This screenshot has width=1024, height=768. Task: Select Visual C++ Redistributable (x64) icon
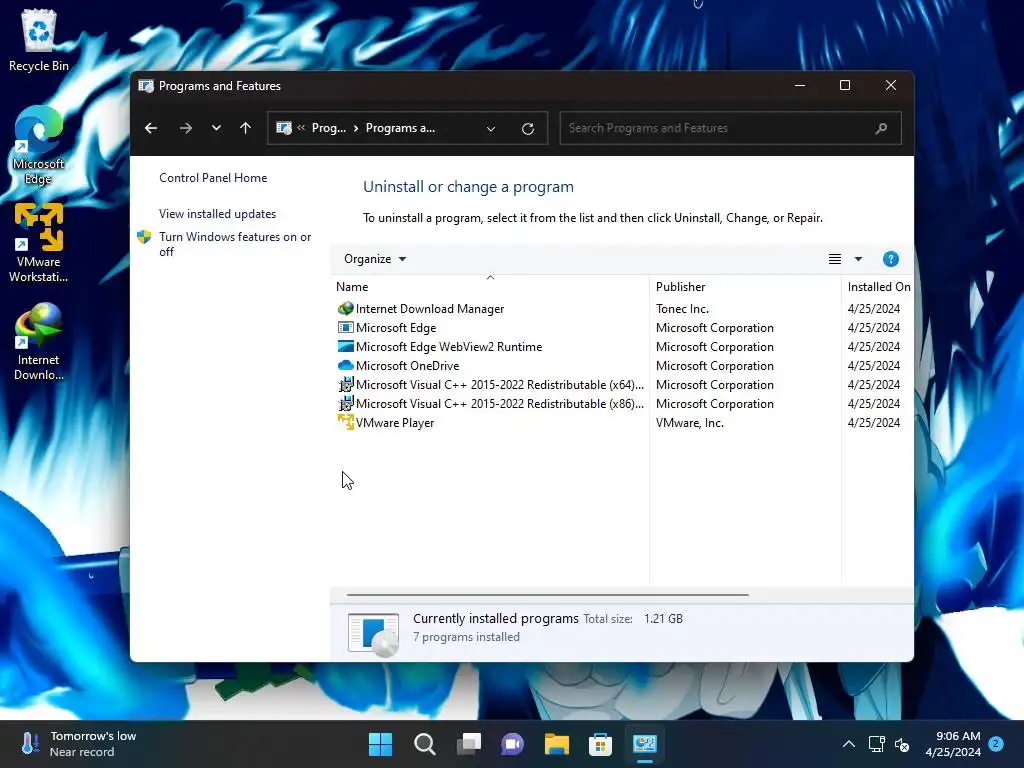[345, 384]
